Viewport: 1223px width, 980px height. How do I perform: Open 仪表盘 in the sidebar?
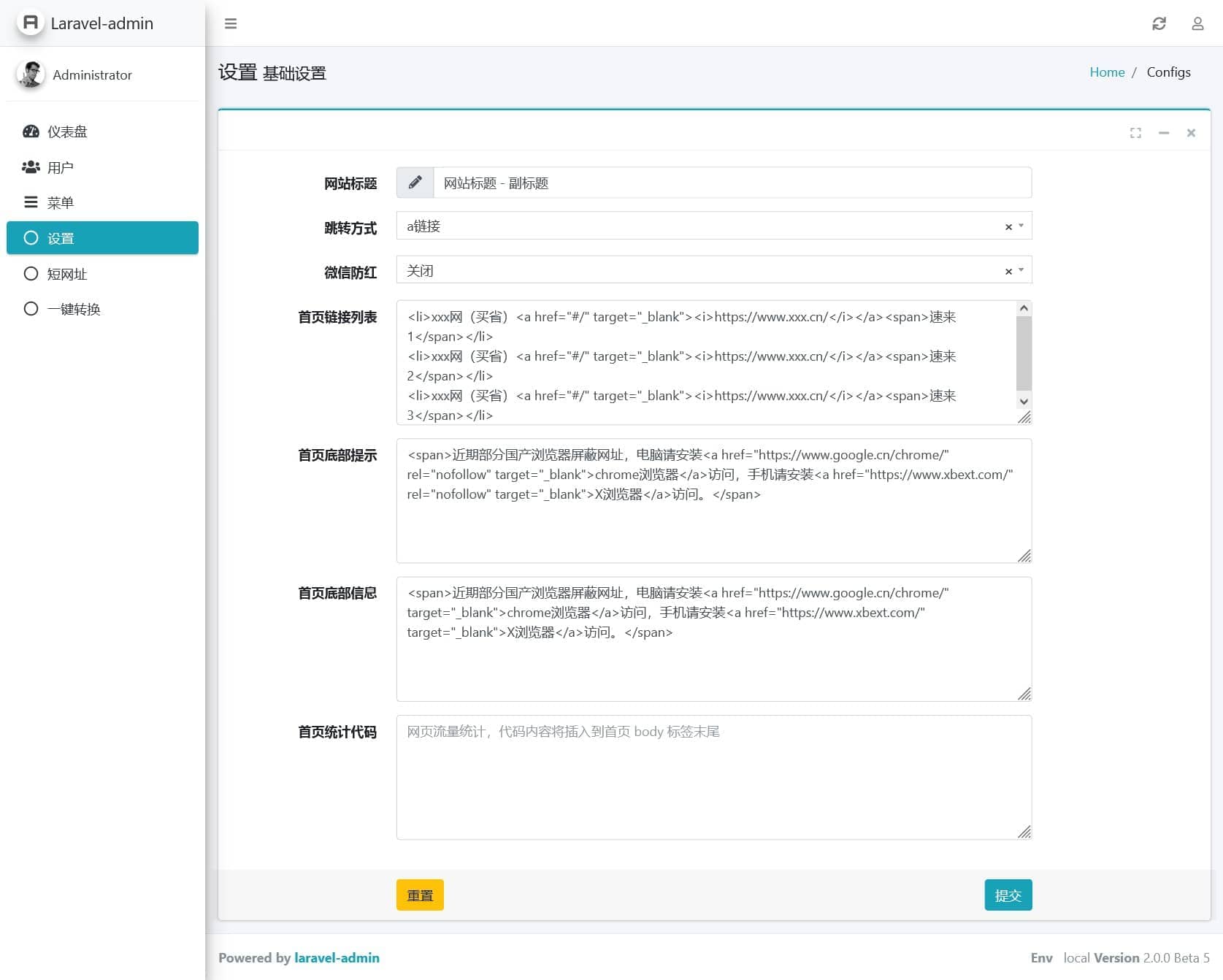click(67, 131)
